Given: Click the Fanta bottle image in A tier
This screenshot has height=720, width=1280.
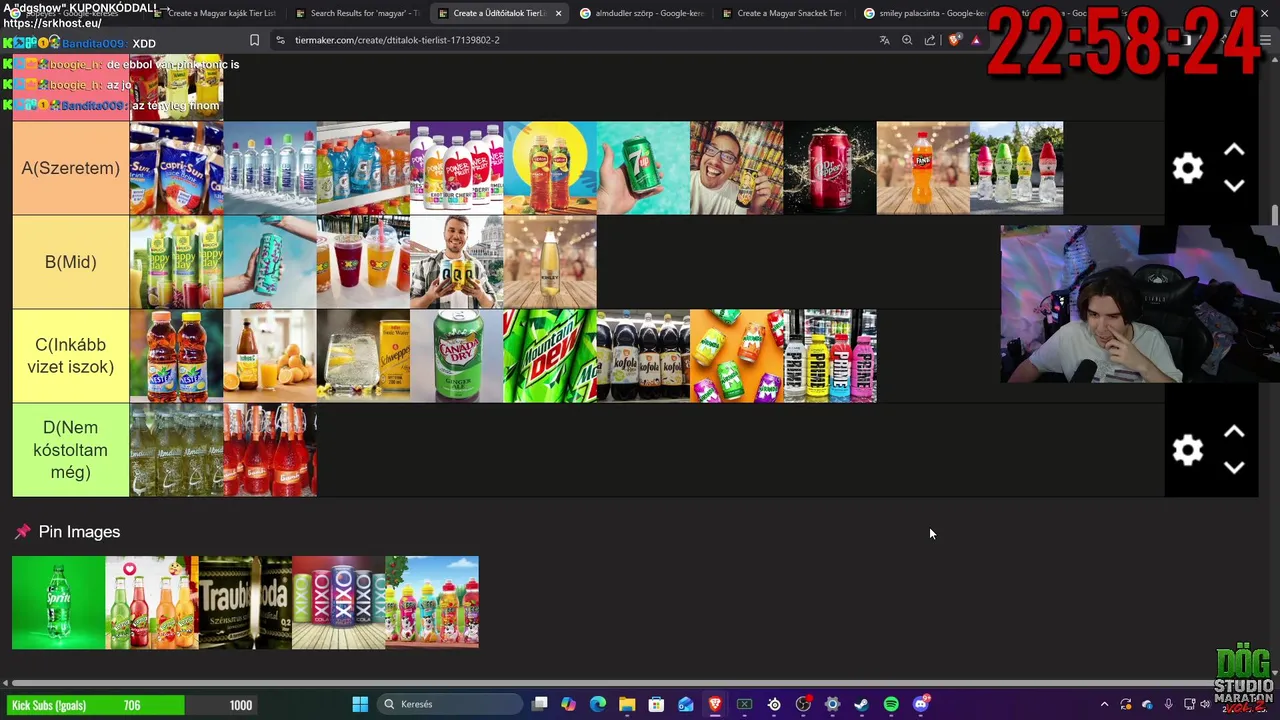Looking at the screenshot, I should click(923, 168).
